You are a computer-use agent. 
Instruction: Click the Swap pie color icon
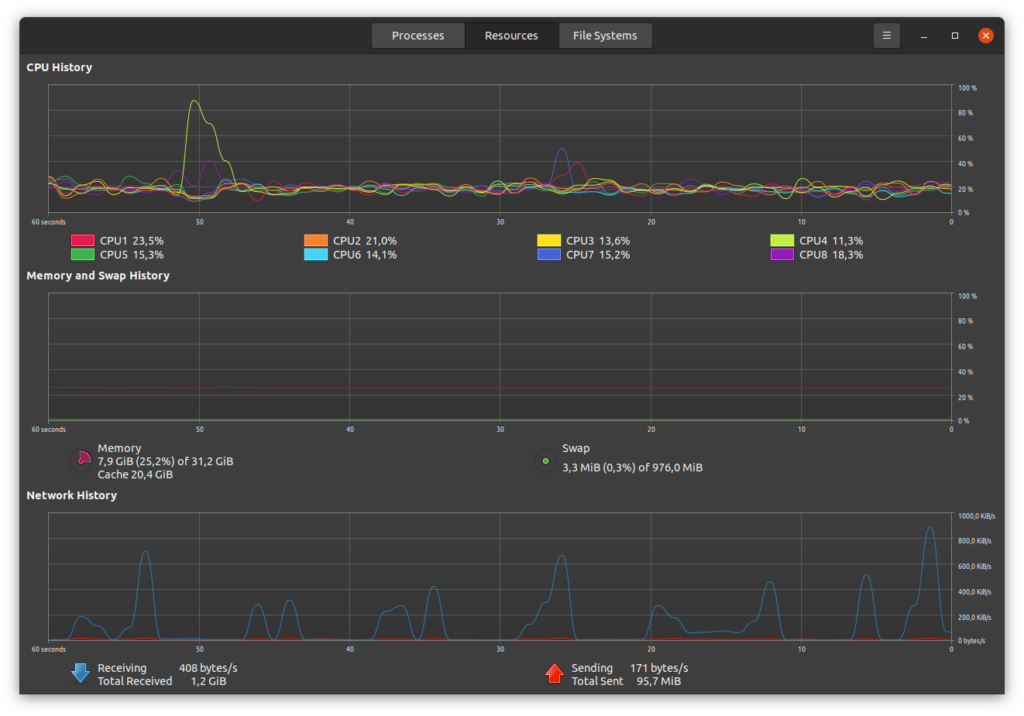tap(545, 461)
